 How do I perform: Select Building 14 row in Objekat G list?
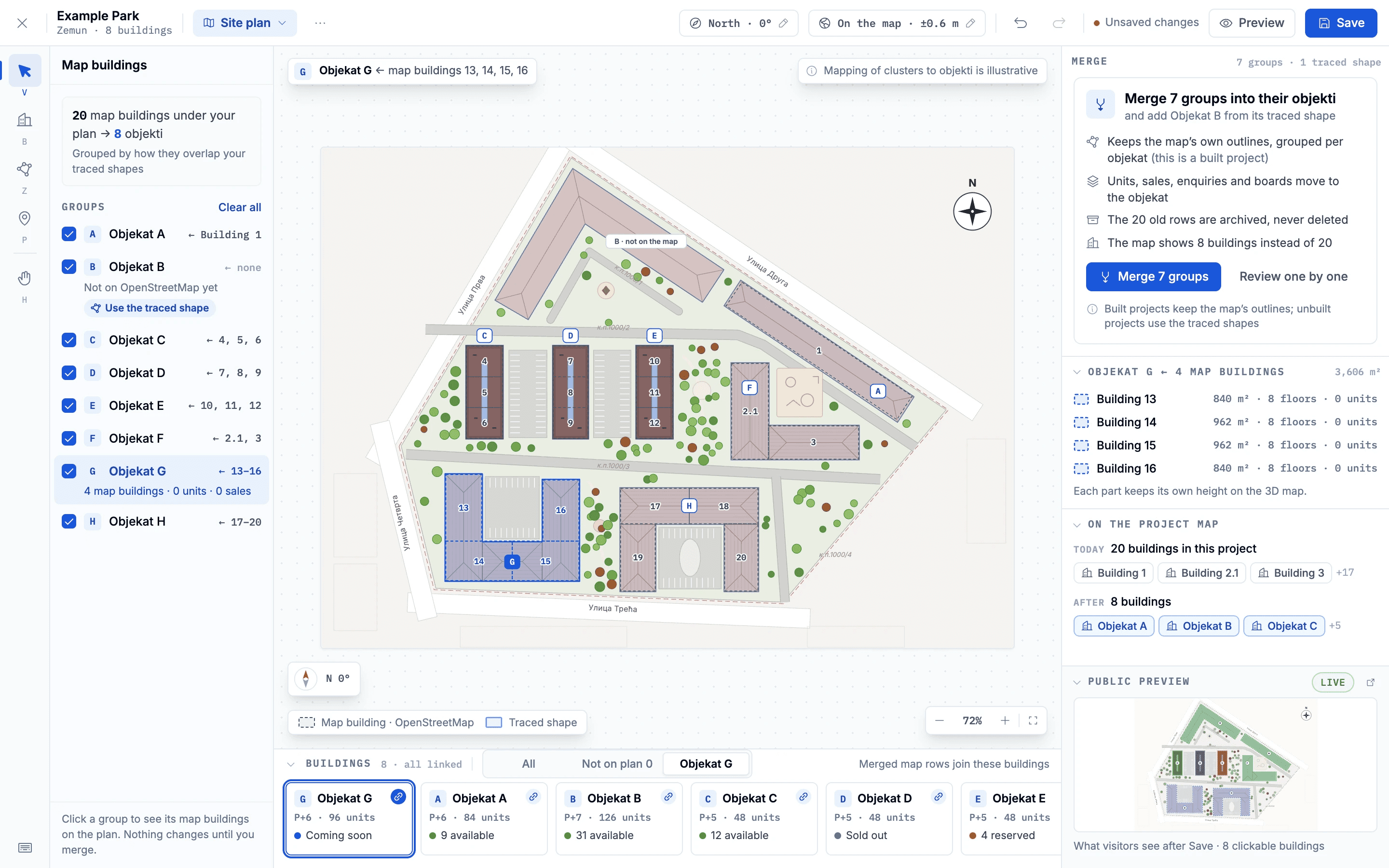point(1225,422)
